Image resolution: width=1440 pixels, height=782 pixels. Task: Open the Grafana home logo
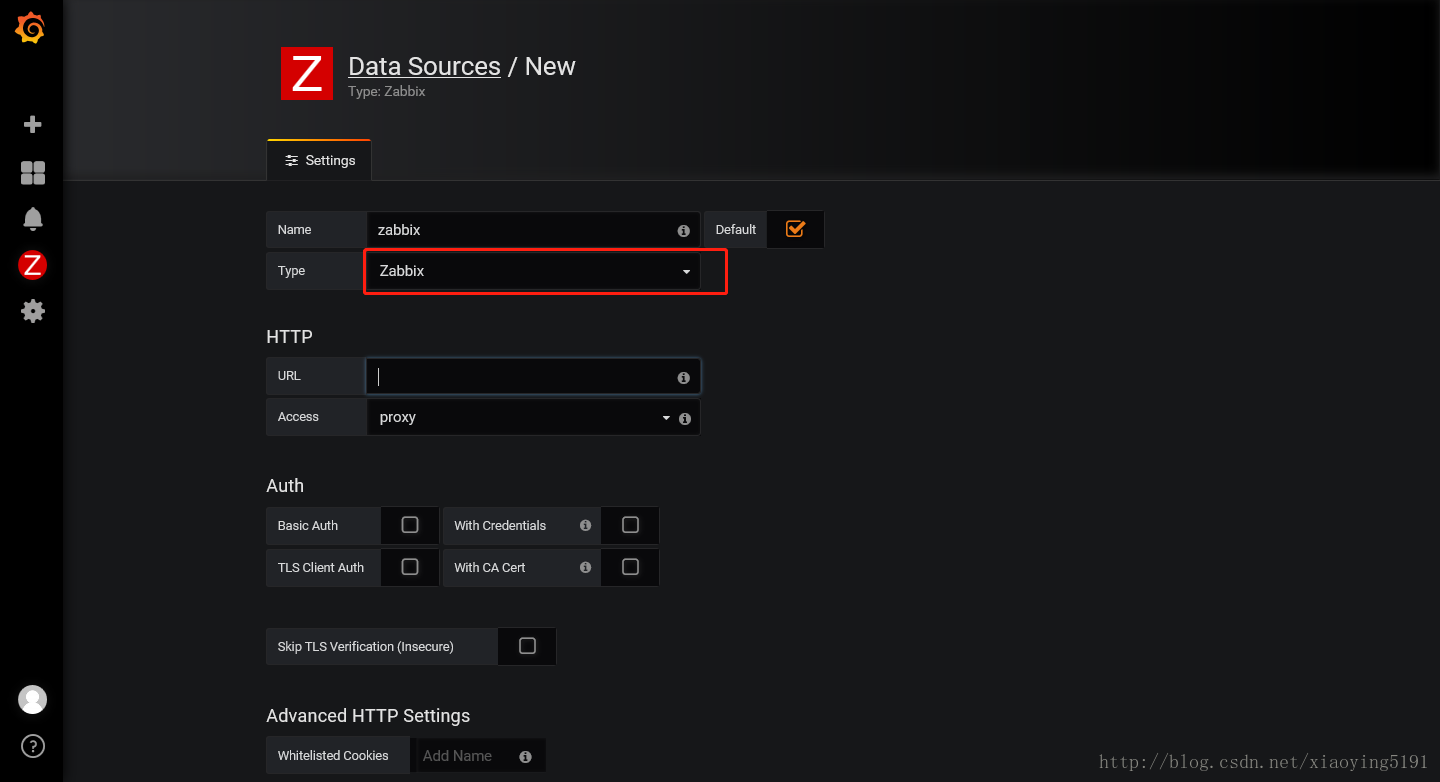click(x=31, y=29)
